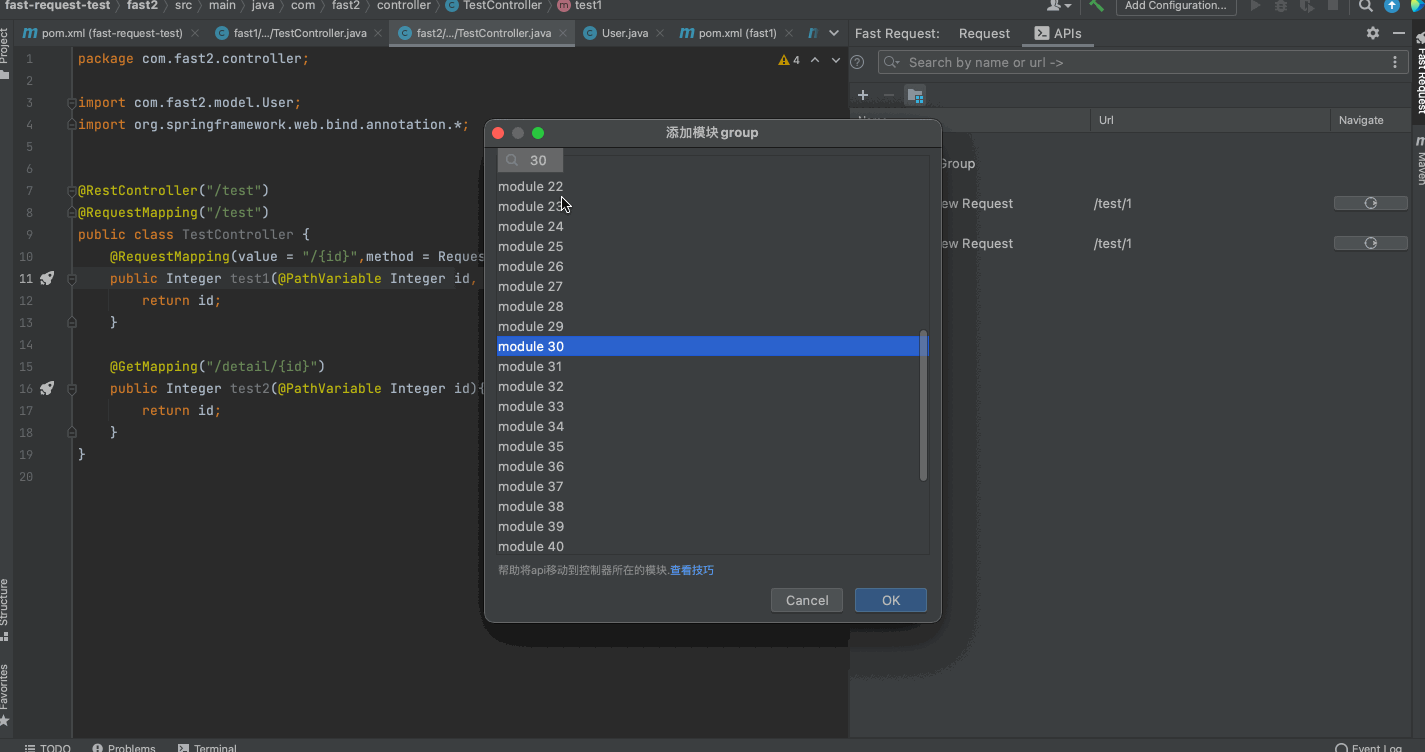The width and height of the screenshot is (1425, 752).
Task: Click the rocket icon on line 11
Action: pyautogui.click(x=47, y=279)
